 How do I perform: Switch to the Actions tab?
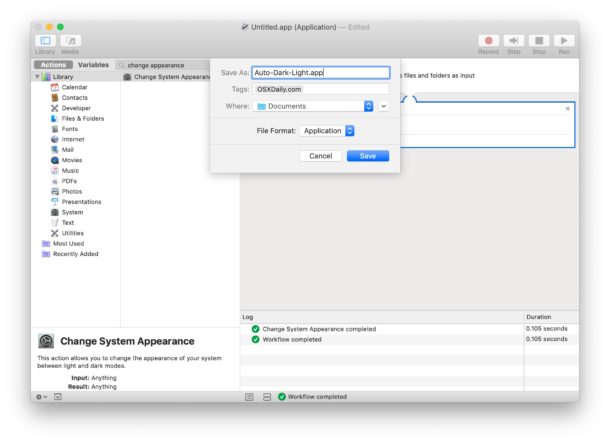(x=54, y=65)
